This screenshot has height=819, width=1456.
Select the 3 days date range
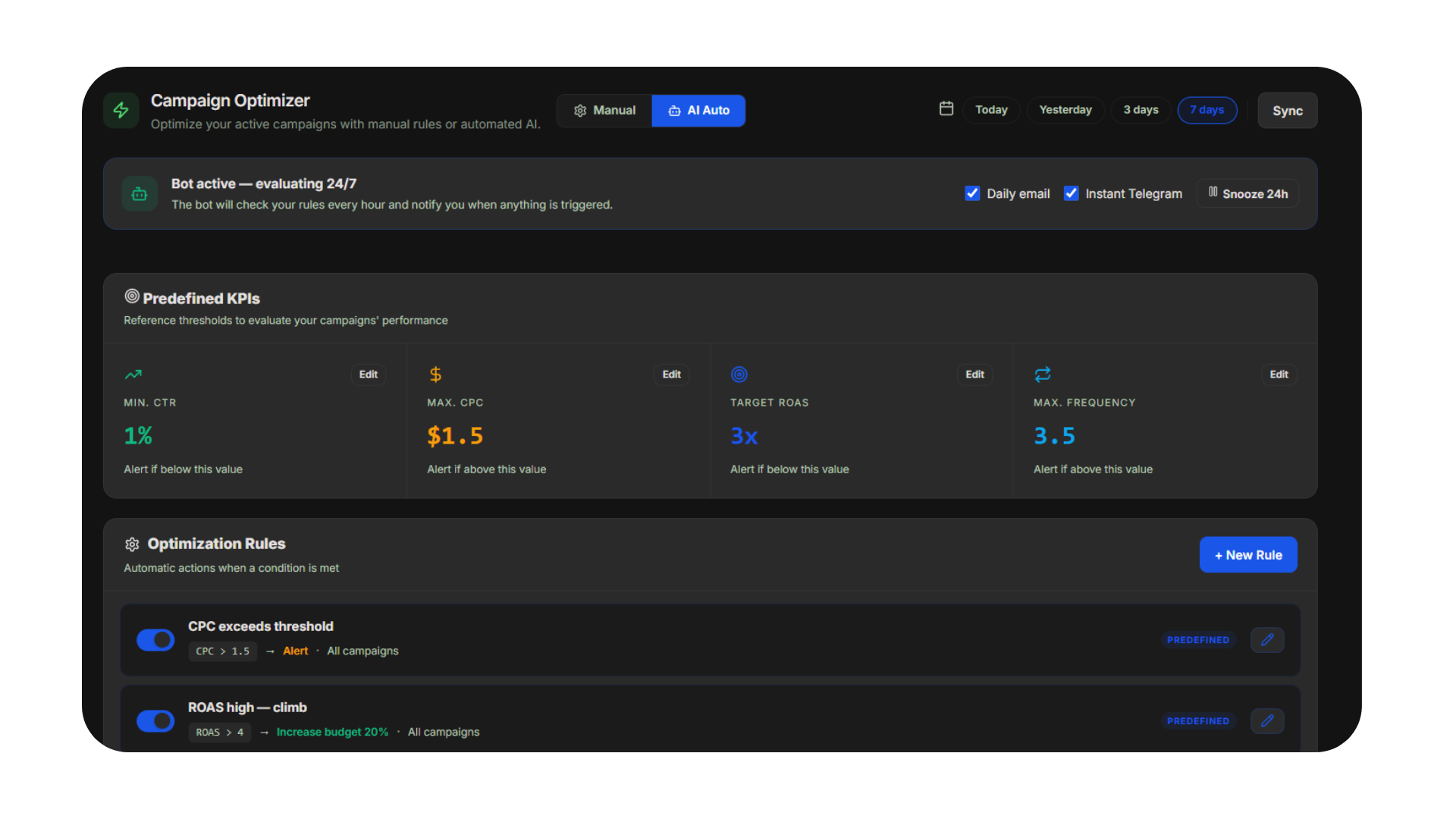[x=1141, y=110]
